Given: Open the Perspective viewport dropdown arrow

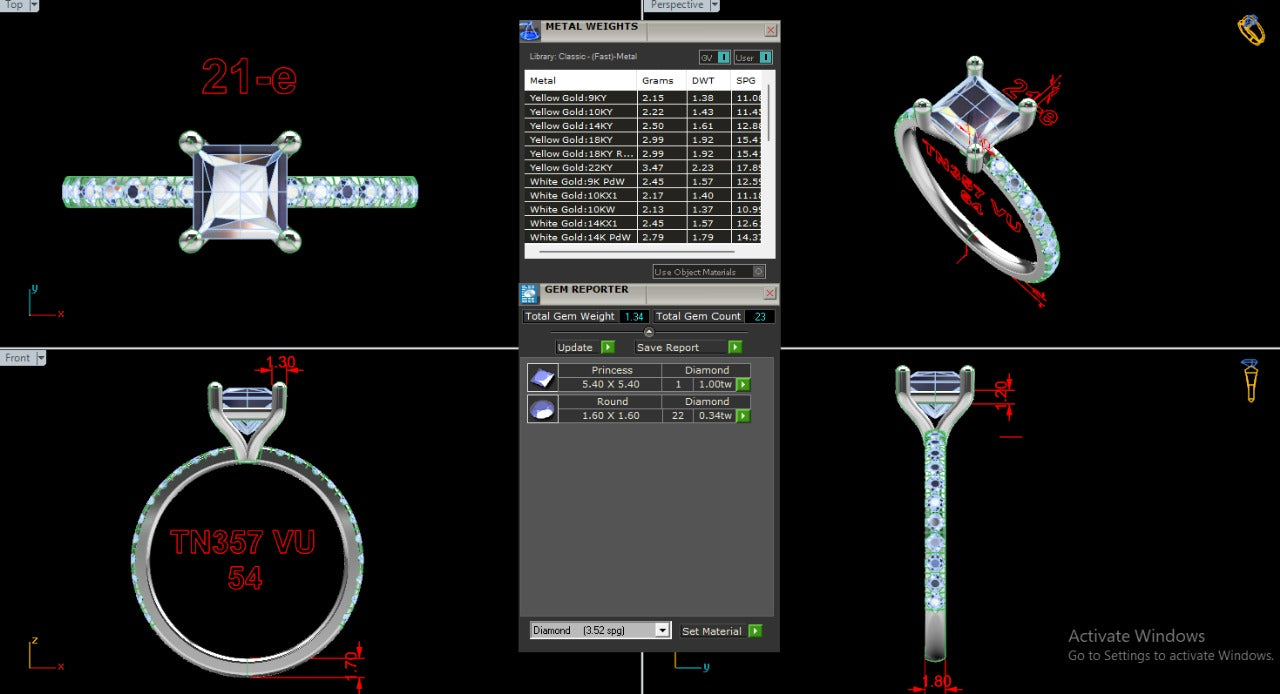Looking at the screenshot, I should pos(714,5).
